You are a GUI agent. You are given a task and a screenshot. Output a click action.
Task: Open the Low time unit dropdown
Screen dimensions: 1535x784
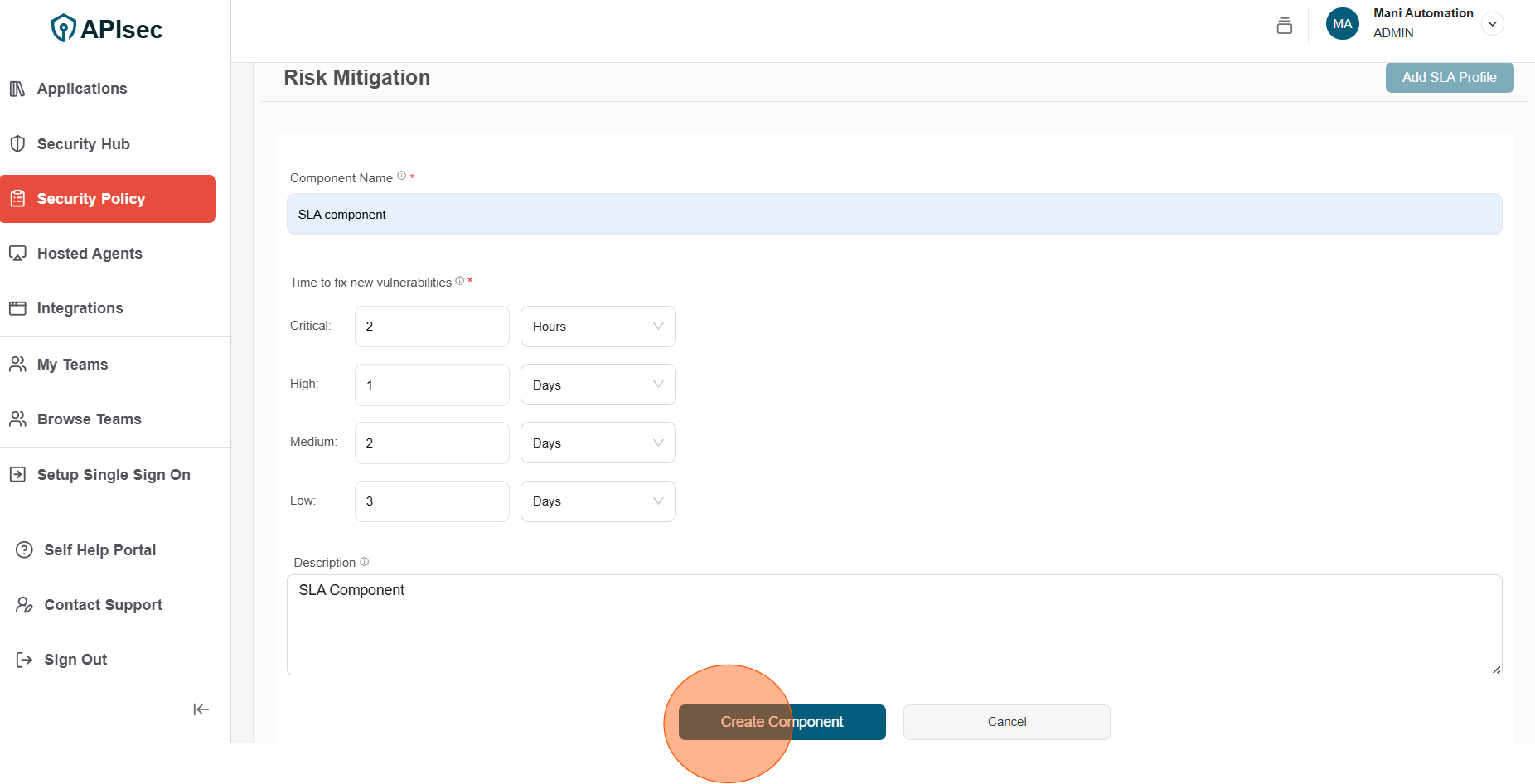click(598, 501)
